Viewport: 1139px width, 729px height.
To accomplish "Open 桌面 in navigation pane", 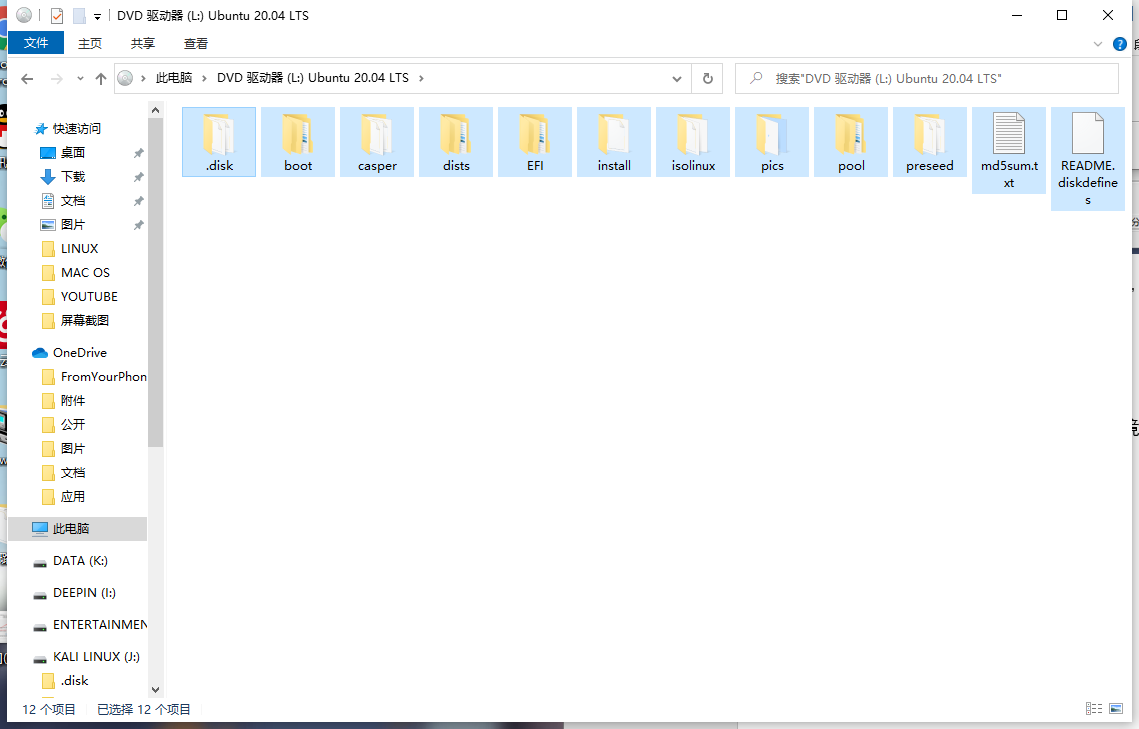I will tap(73, 152).
